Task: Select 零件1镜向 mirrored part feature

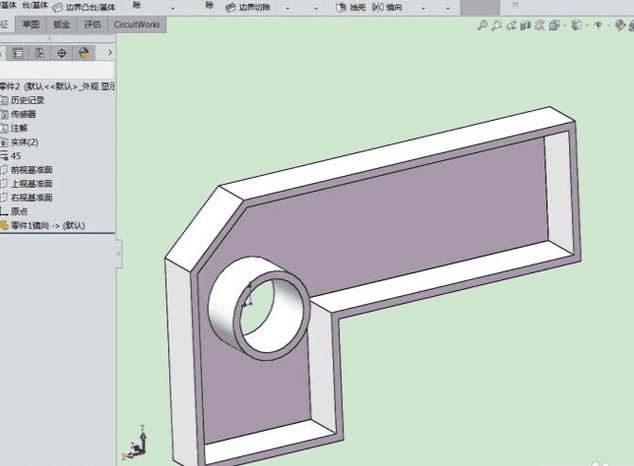Action: [x=43, y=225]
